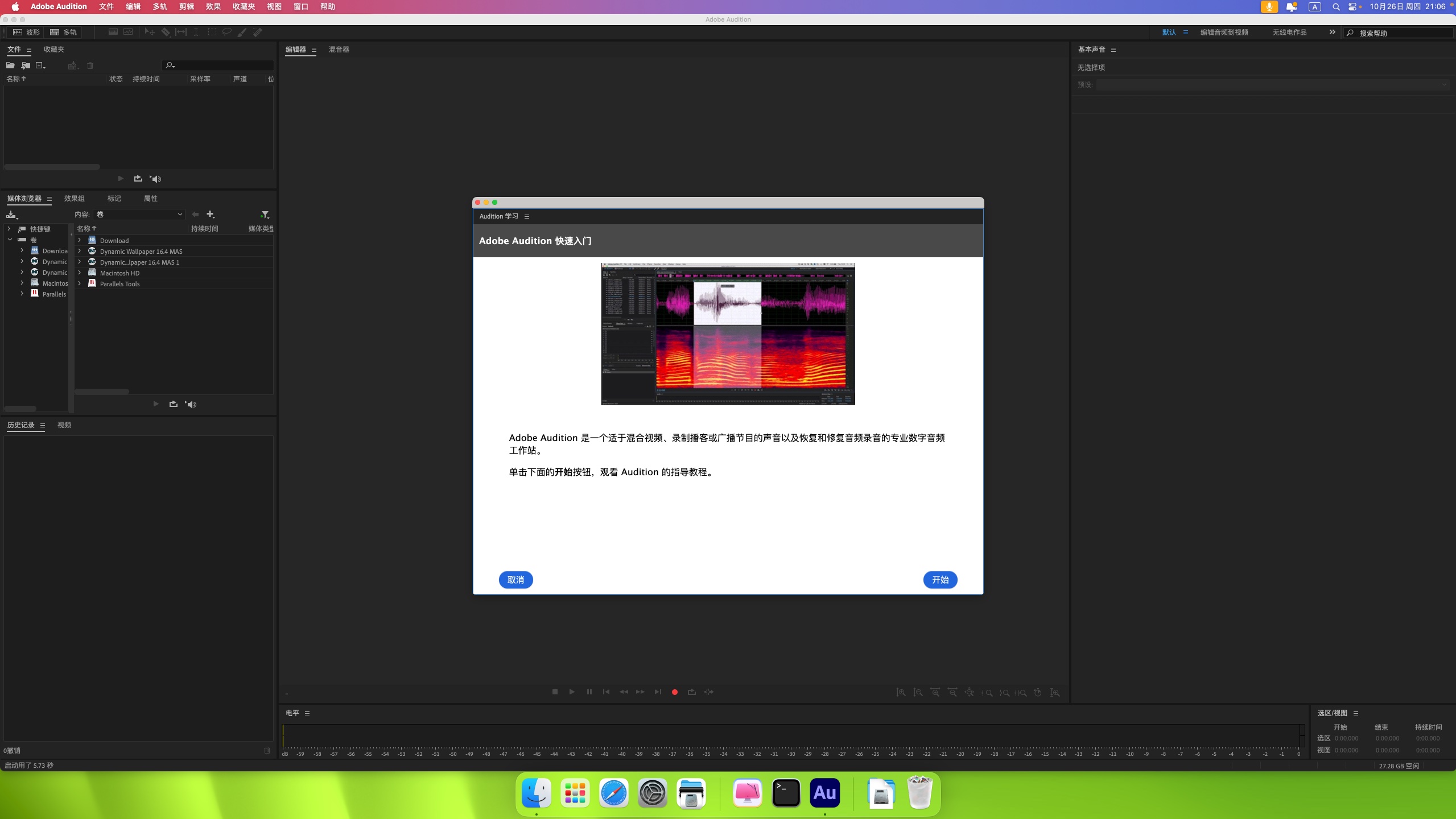Click the transport Stop button

point(555,692)
